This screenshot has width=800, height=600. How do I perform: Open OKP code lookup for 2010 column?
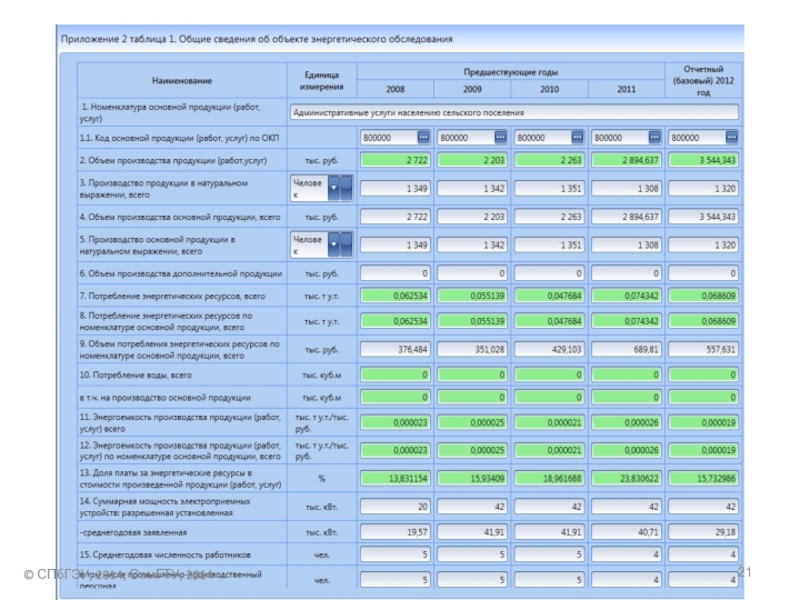pos(577,137)
